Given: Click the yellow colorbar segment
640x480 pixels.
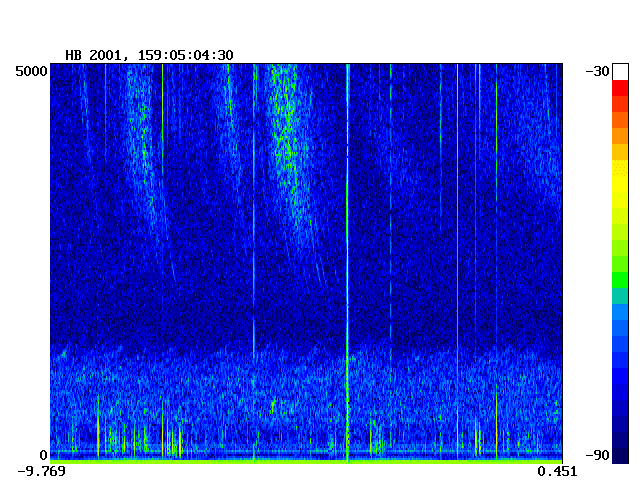Looking at the screenshot, I should point(620,184).
